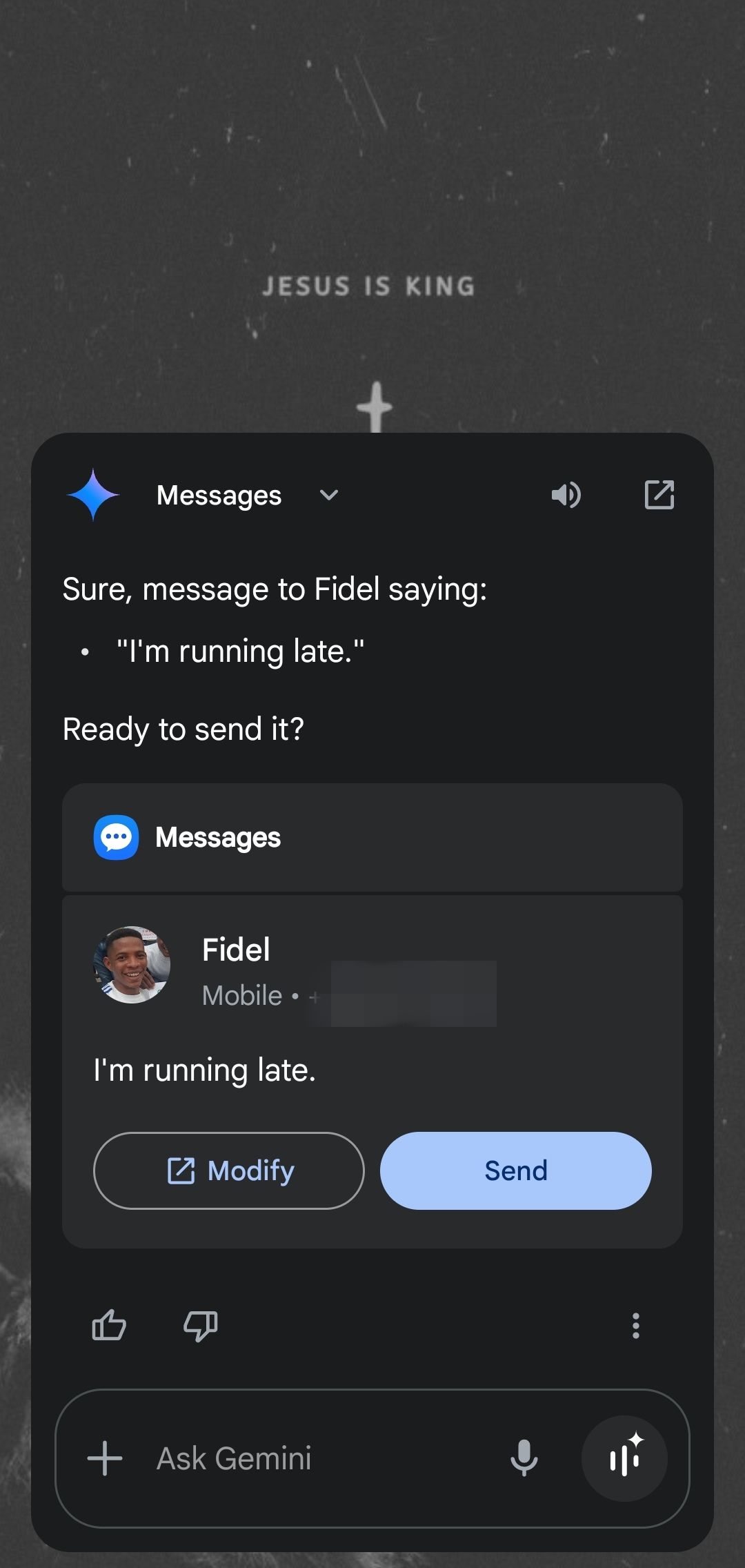Viewport: 745px width, 1568px height.
Task: Tap the microphone icon for voice input
Action: 524,1458
